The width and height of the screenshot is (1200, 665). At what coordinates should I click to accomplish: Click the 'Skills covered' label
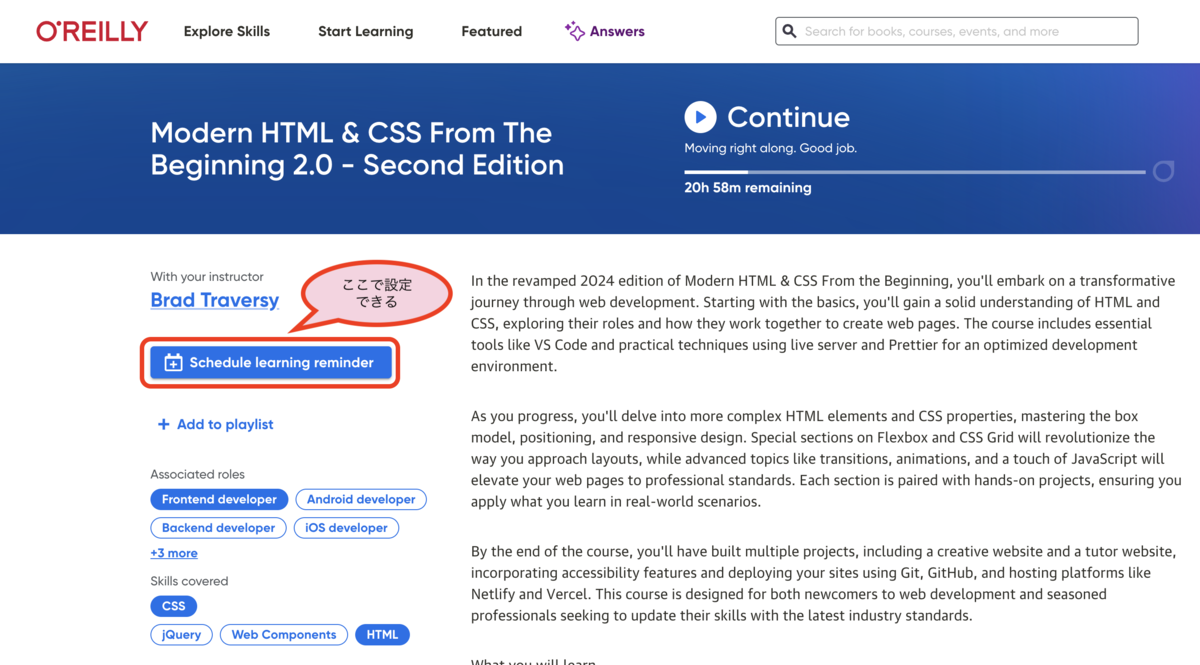pos(189,581)
